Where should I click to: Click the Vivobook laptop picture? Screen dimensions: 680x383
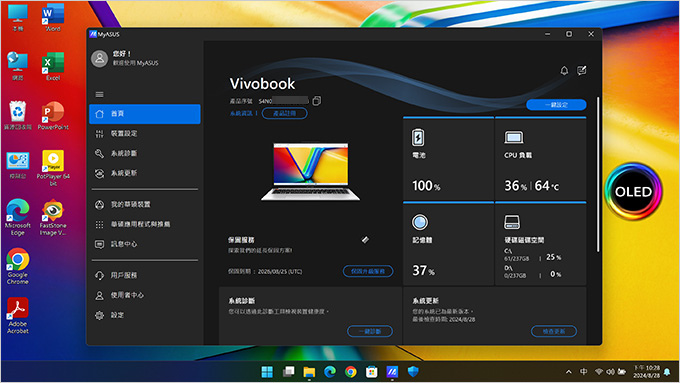click(311, 171)
